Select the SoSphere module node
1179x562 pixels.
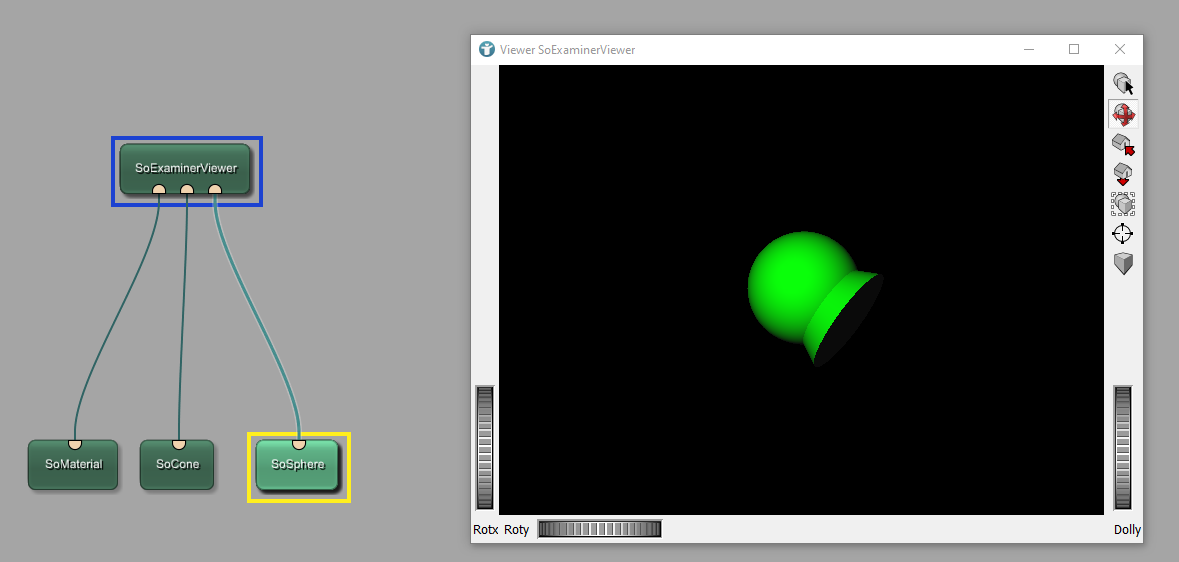(297, 467)
